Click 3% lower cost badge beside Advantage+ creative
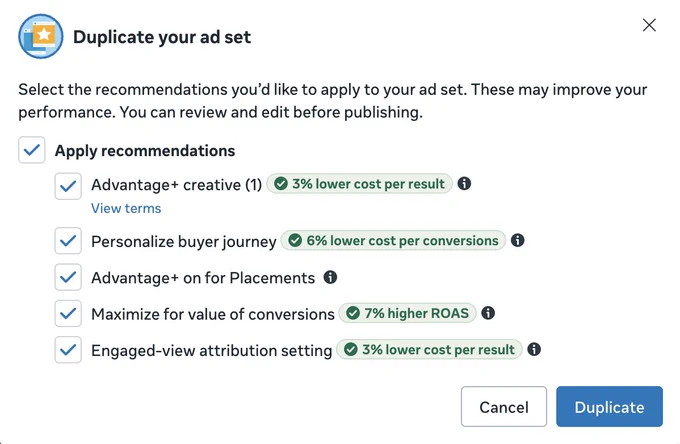Viewport: 680px width, 444px height. click(360, 183)
